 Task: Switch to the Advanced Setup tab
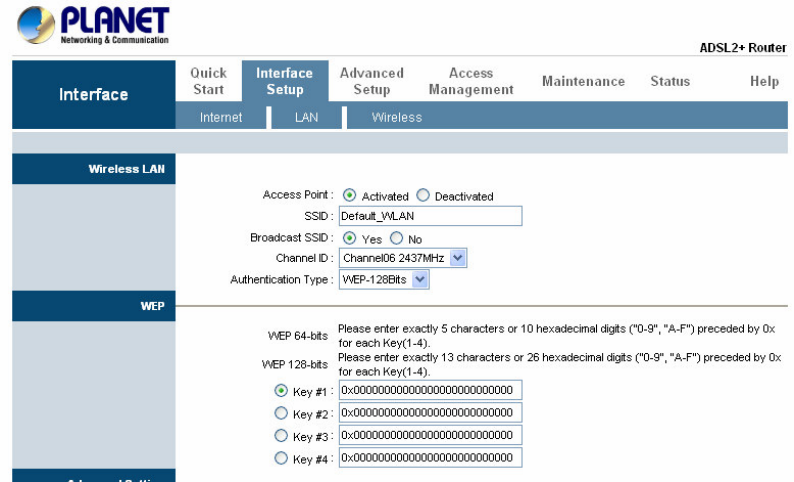[x=371, y=81]
